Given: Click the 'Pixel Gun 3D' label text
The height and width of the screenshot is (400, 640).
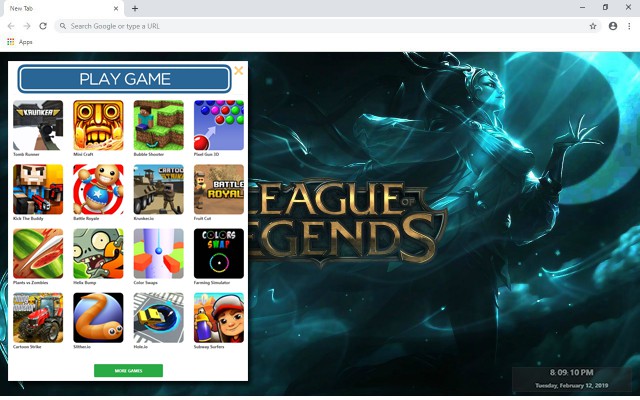Looking at the screenshot, I should click(206, 154).
